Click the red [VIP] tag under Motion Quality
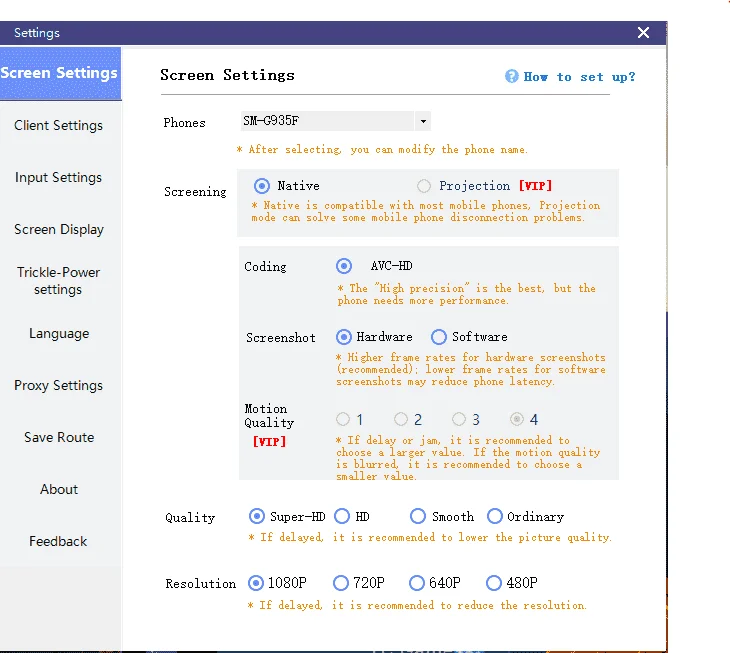The width and height of the screenshot is (730, 653). [x=269, y=442]
